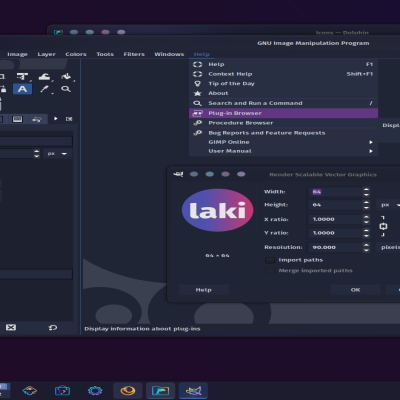Click the X ratio stepper arrows
This screenshot has height=400, width=400.
(x=366, y=219)
